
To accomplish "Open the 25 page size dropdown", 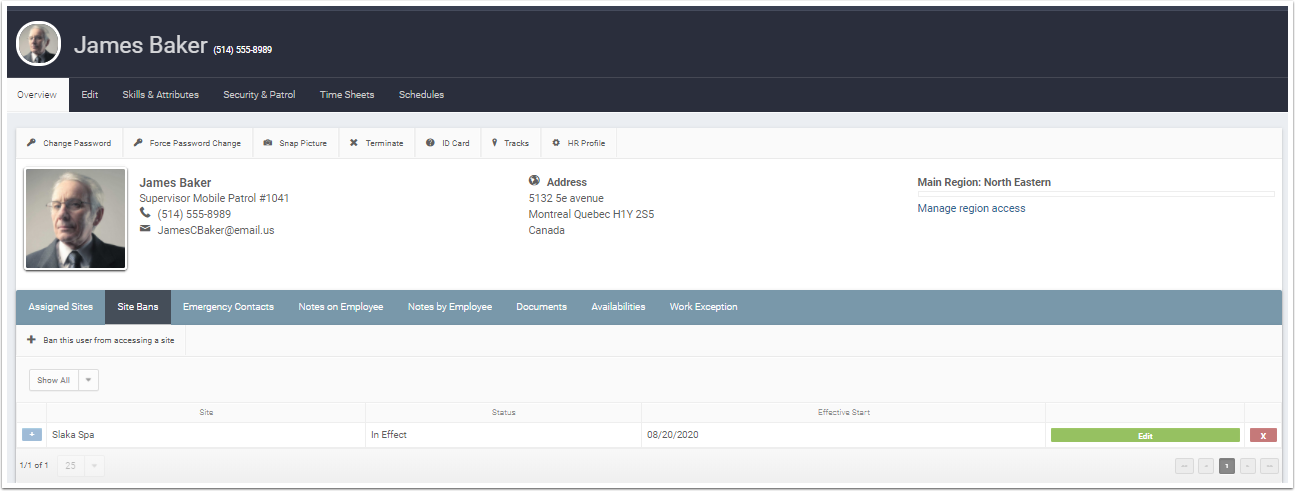I will 81,465.
